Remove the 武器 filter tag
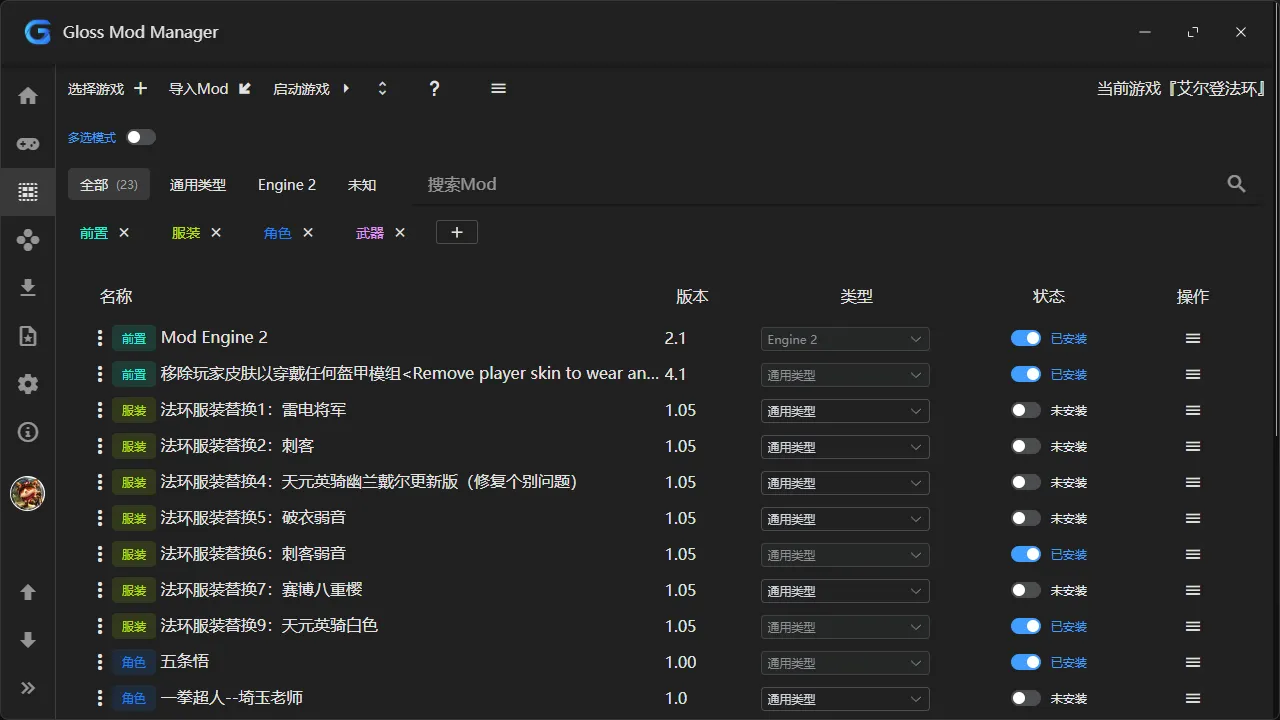This screenshot has height=720, width=1280. coord(400,232)
